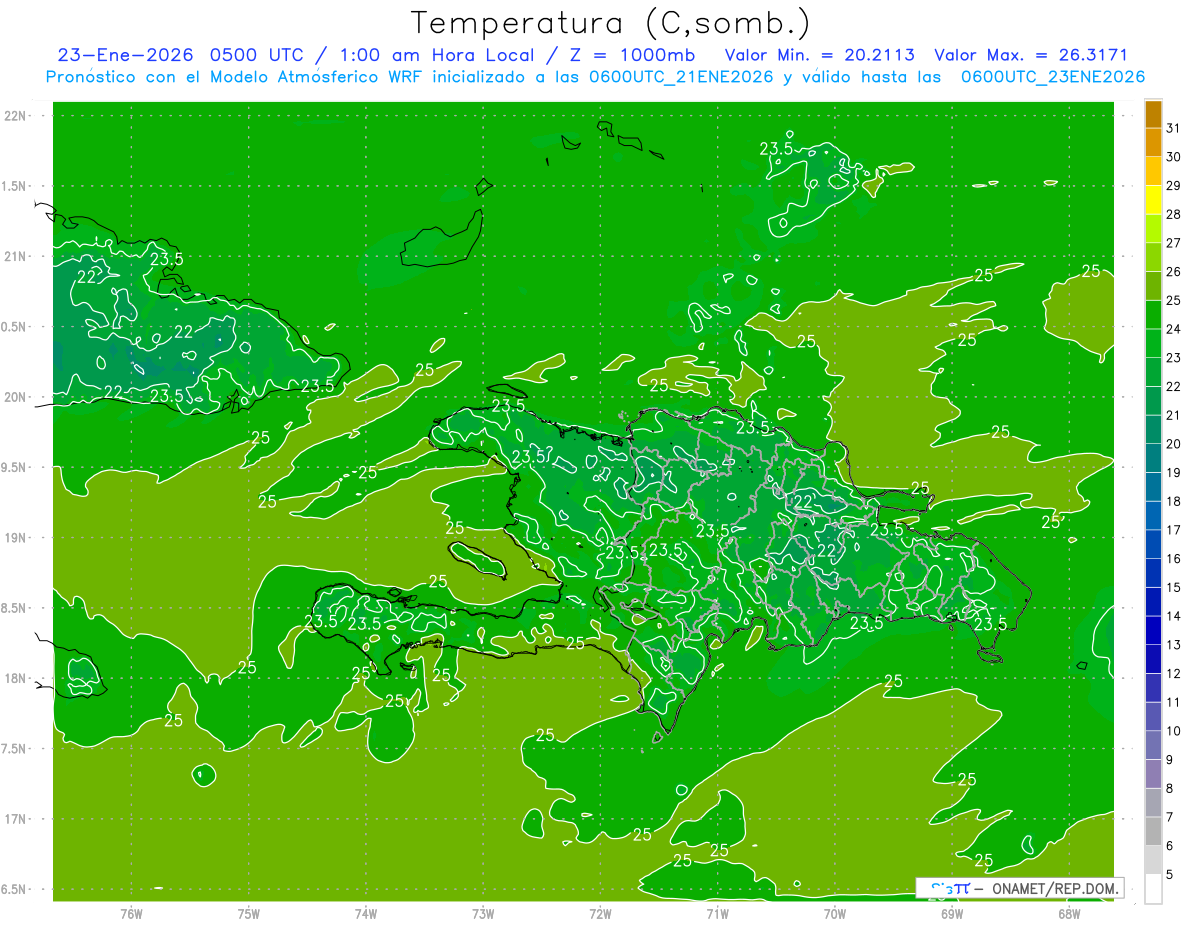Viewport: 1200px width, 927px height.
Task: Click the '73W' longitude axis label
Action: coord(483,914)
